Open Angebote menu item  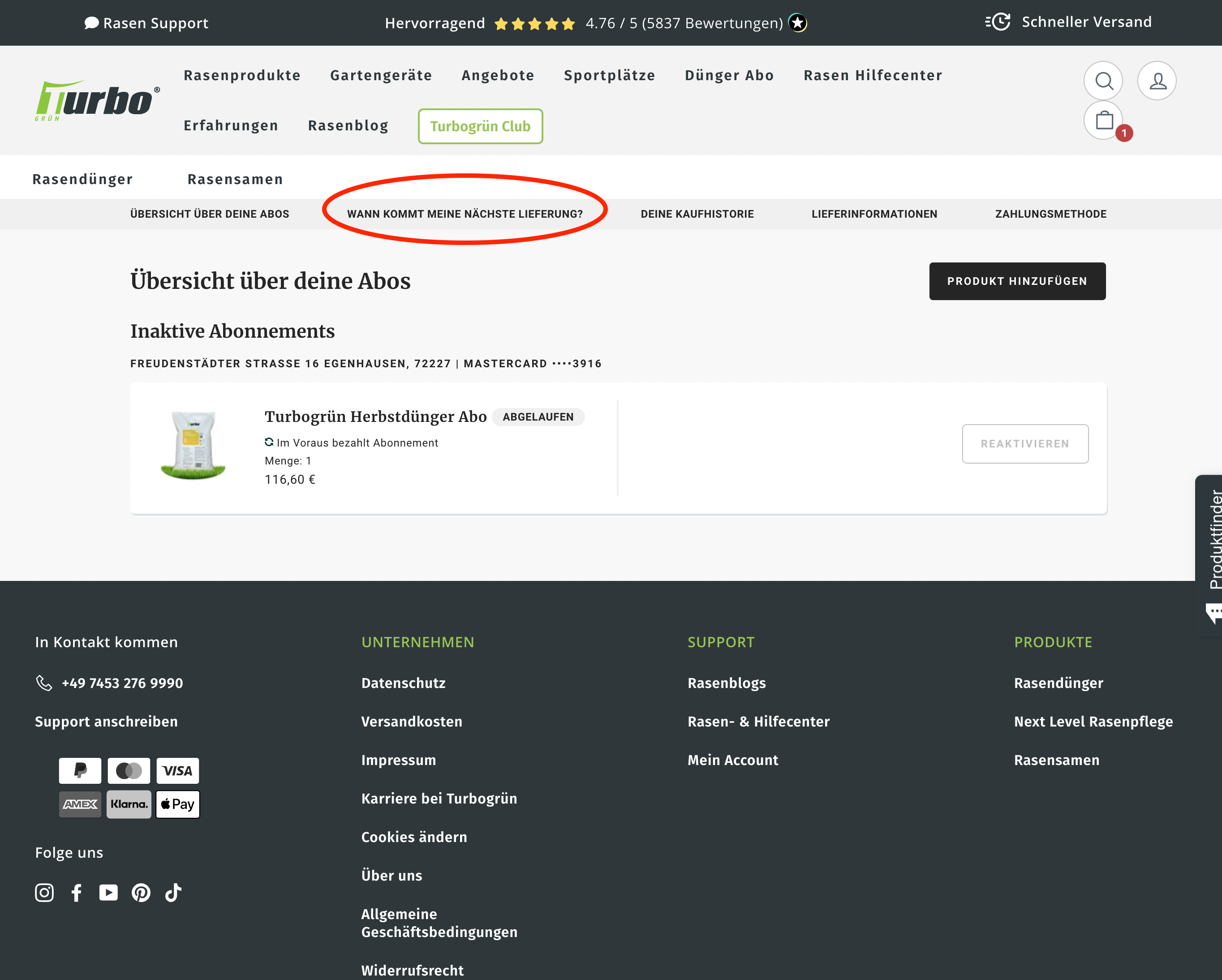click(x=498, y=75)
